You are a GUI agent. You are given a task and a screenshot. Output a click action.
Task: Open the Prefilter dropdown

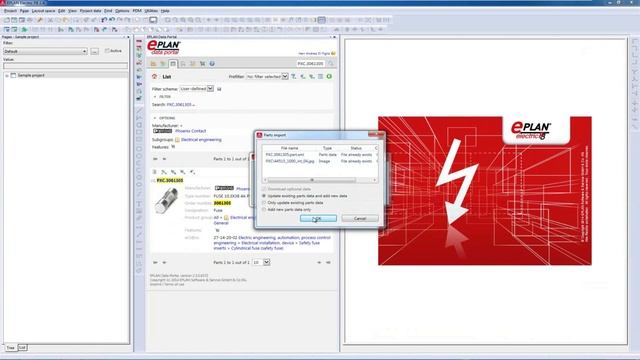(267, 76)
